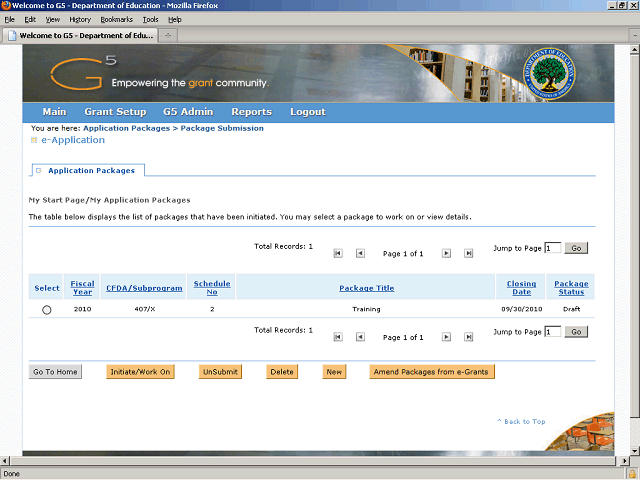Click the 407/X subprogram cell
Image resolution: width=640 pixels, height=480 pixels.
[x=144, y=309]
